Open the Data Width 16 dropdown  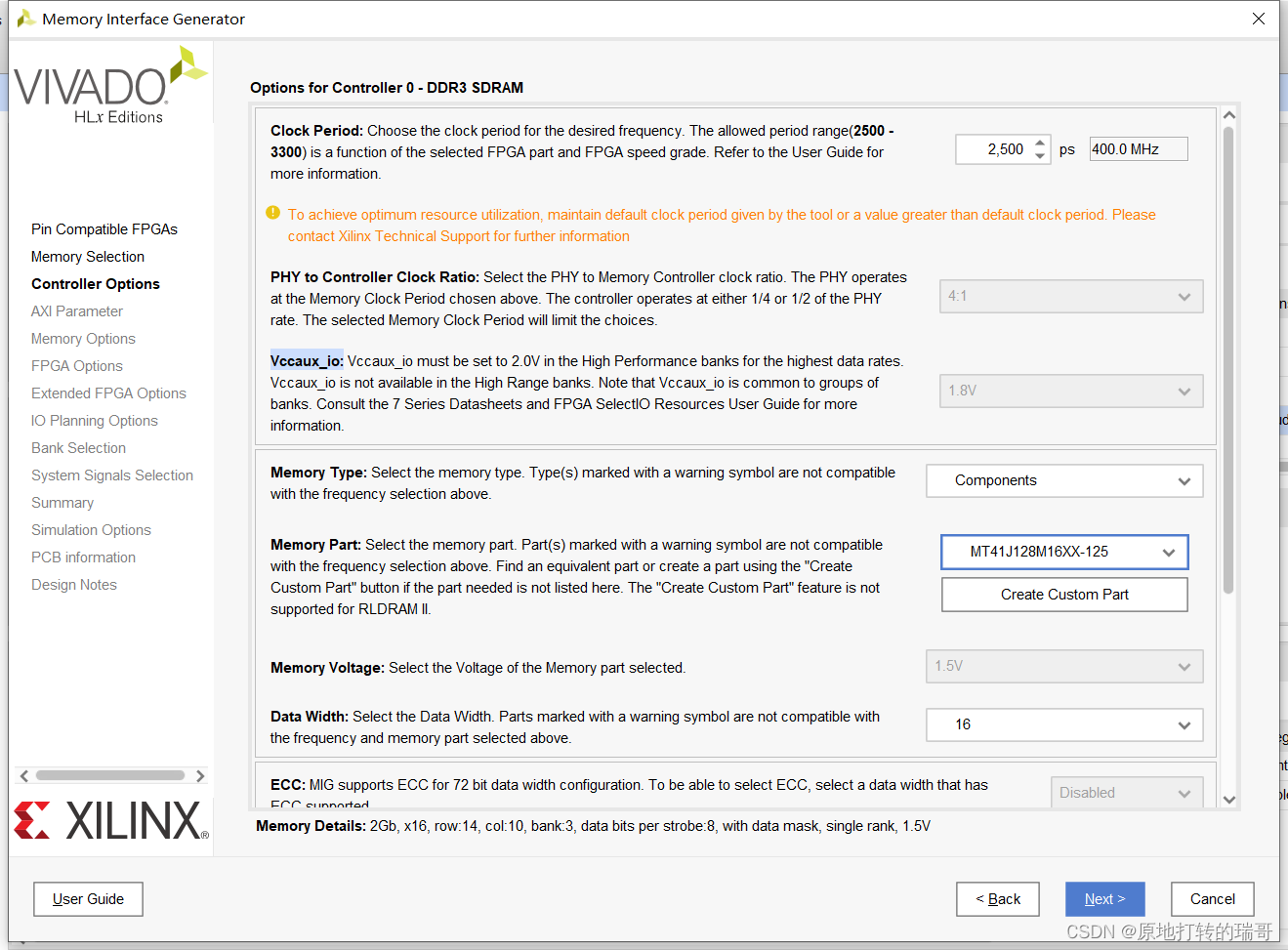point(1064,724)
